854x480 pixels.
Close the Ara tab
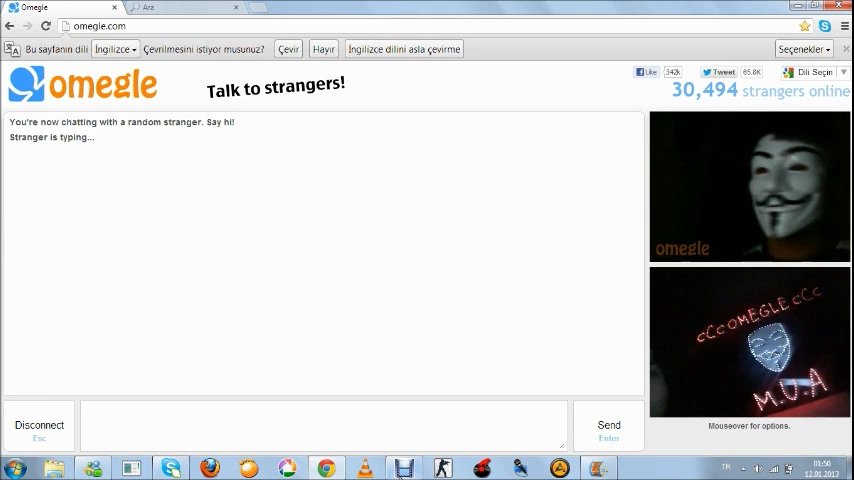tap(236, 8)
